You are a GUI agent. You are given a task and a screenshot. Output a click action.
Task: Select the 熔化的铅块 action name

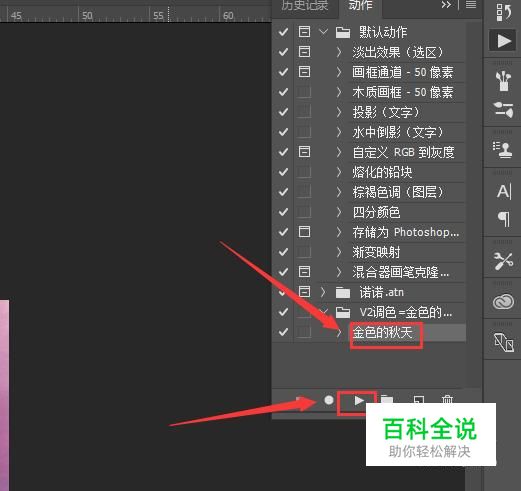(382, 172)
